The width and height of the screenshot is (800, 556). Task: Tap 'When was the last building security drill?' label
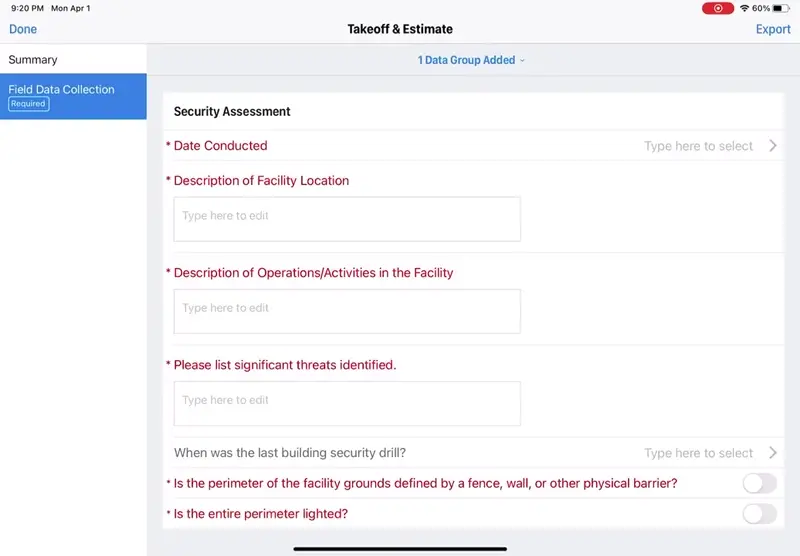pos(290,453)
